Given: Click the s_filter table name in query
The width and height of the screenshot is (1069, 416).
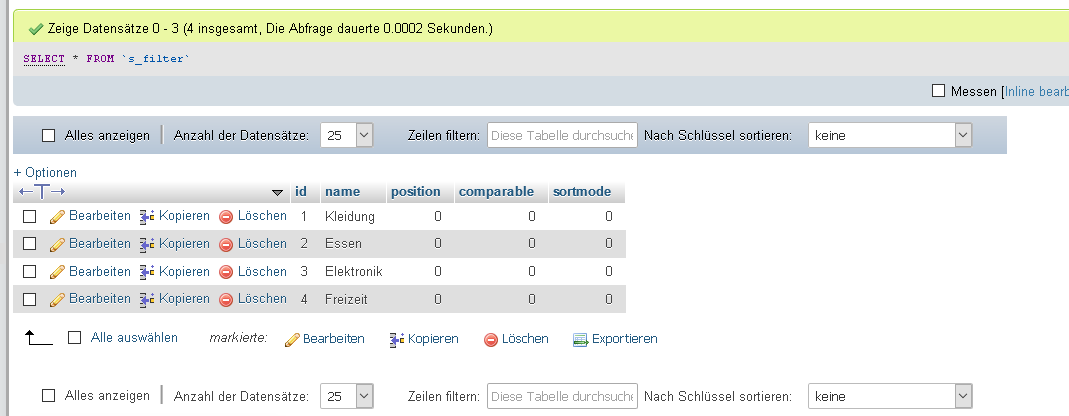Looking at the screenshot, I should point(155,59).
